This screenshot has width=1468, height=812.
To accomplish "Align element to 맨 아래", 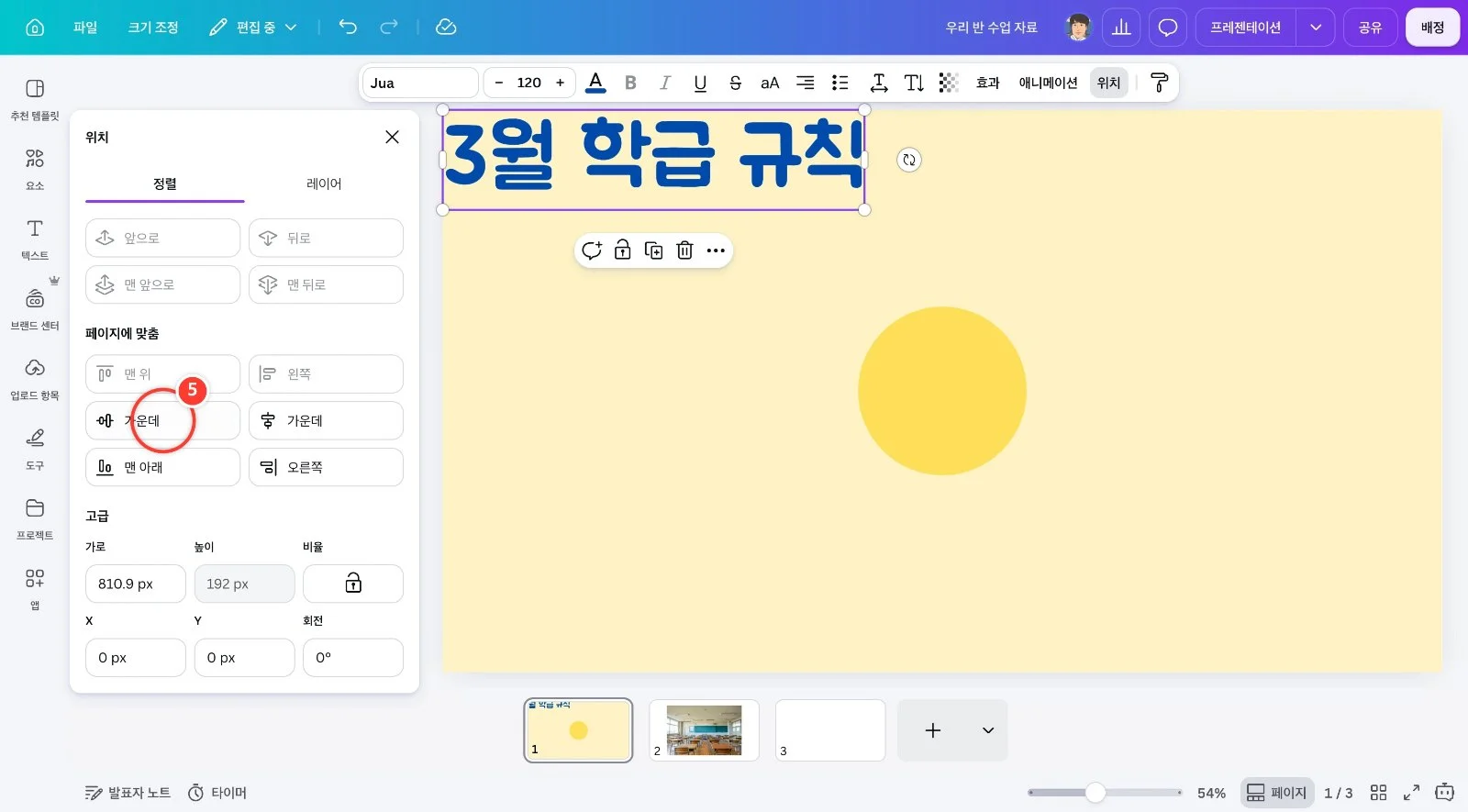I will (162, 467).
